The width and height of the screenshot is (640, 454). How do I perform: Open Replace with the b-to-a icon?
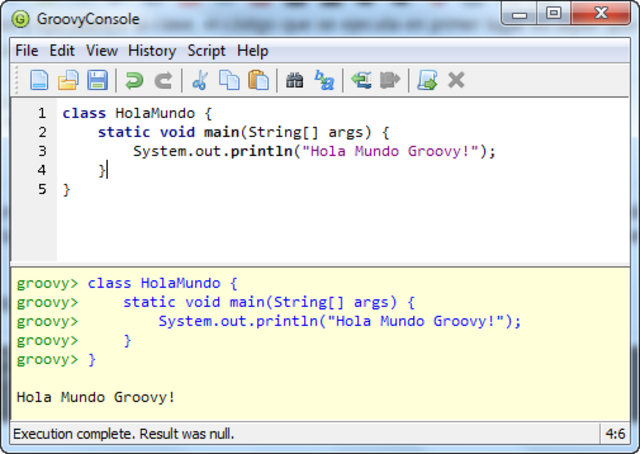pyautogui.click(x=324, y=80)
